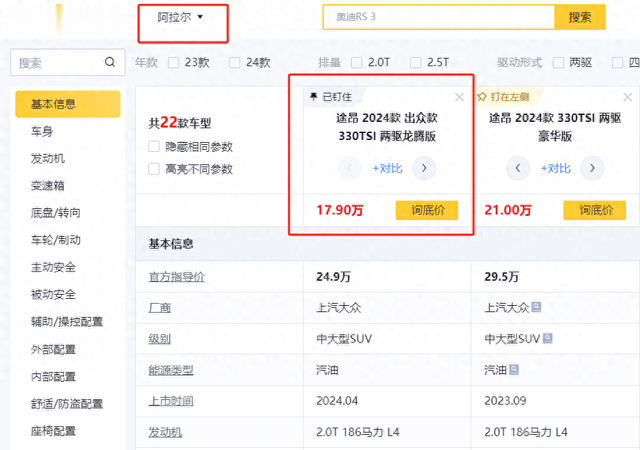Viewport: 640px width, 450px height.
Task: Open the 厂商 parameter link
Action: (160, 307)
